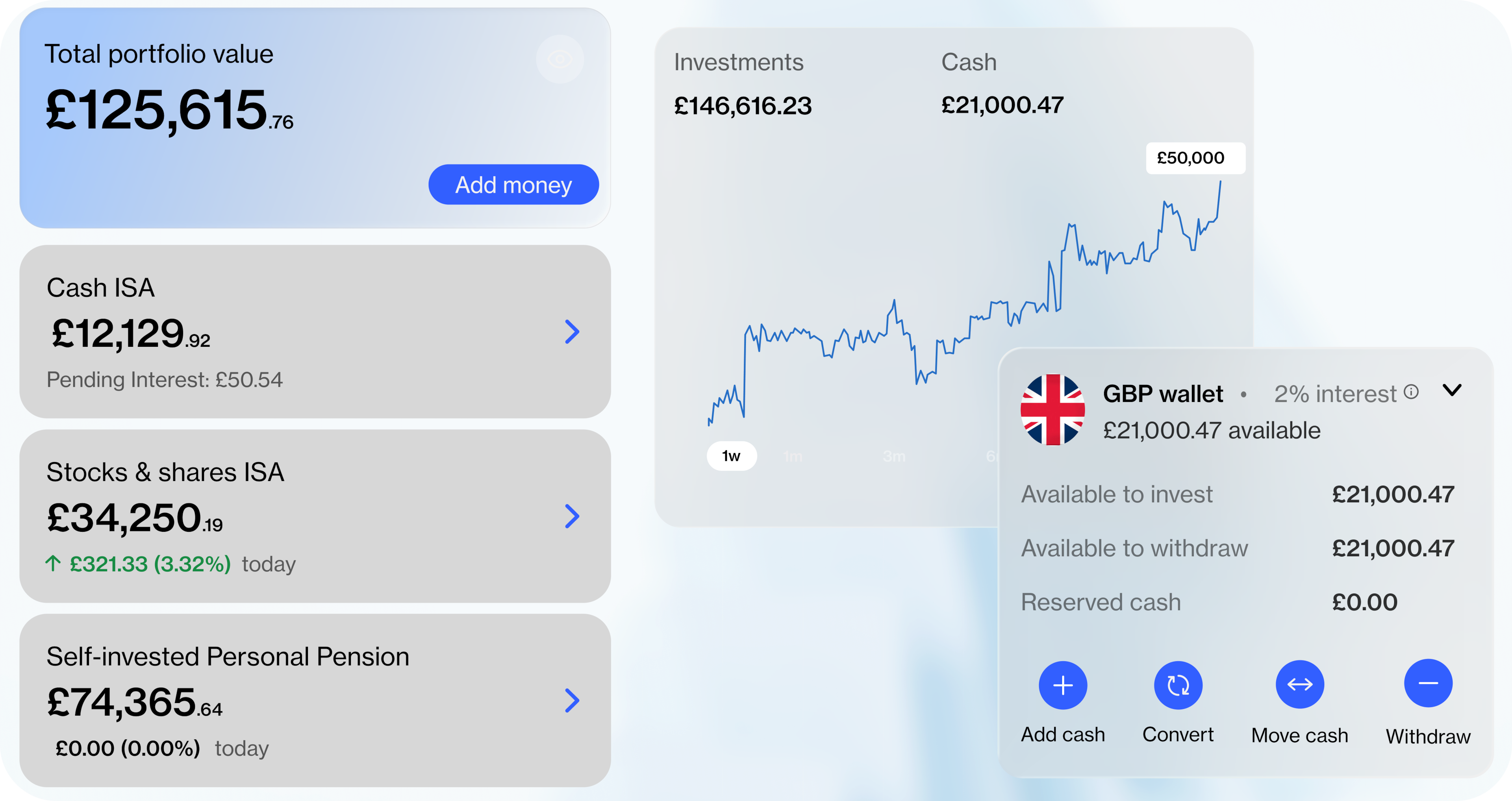The width and height of the screenshot is (1512, 801).
Task: Click the Move cash arrows icon
Action: pos(1299,684)
